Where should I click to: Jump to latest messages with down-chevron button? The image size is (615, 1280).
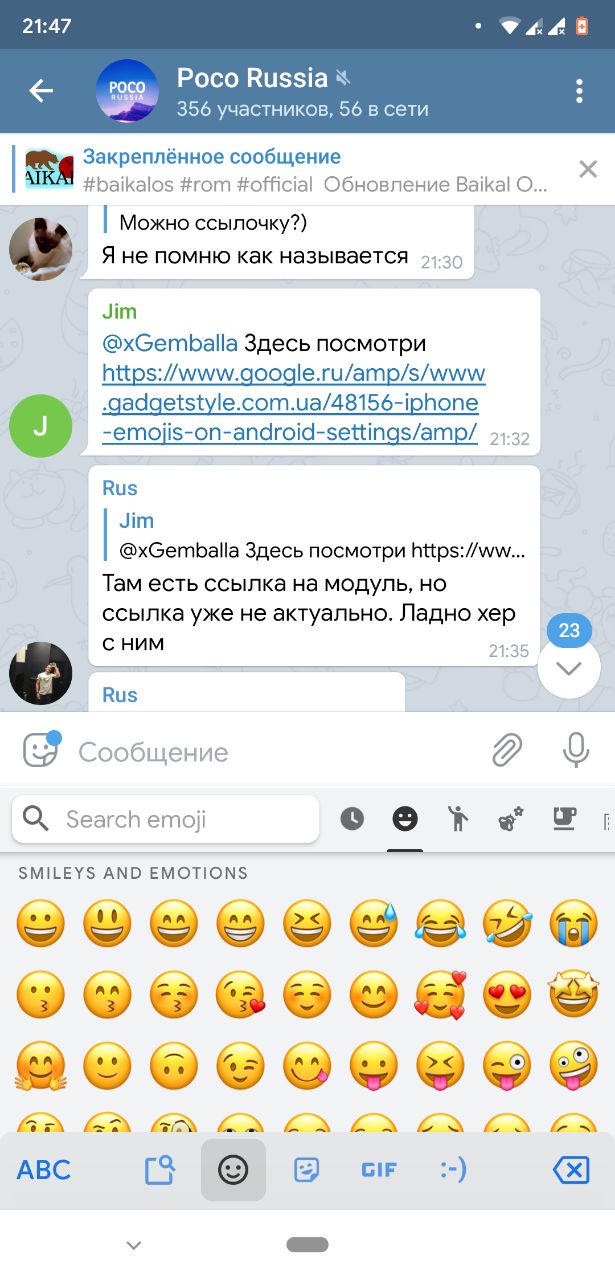(x=569, y=668)
